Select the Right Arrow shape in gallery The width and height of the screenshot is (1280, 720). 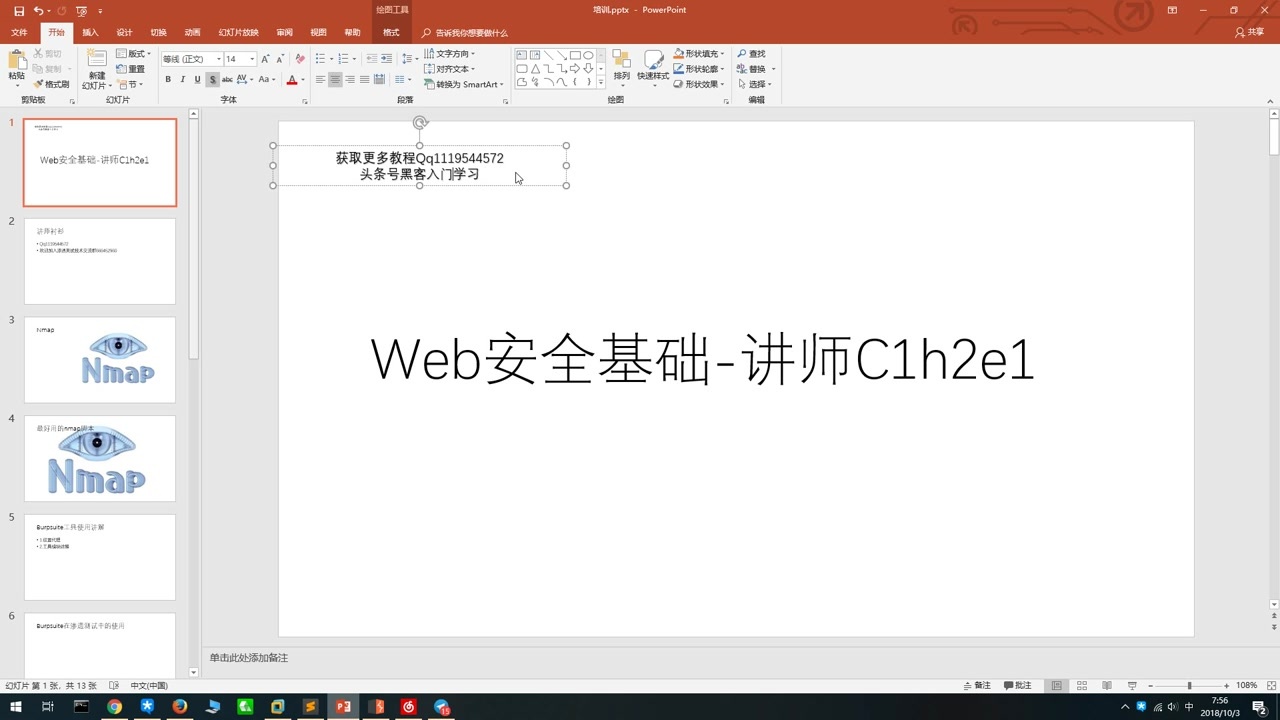pos(575,69)
